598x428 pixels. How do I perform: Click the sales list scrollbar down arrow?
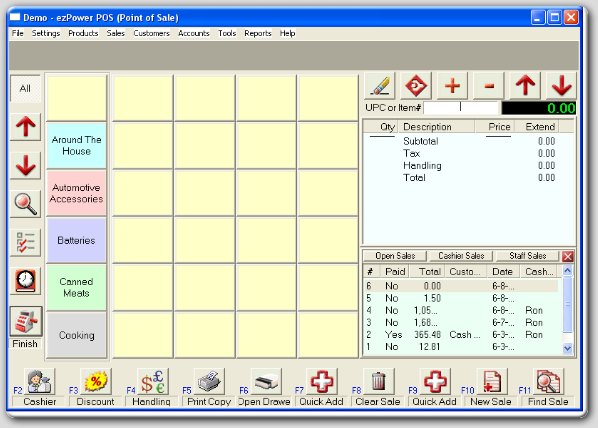point(567,348)
